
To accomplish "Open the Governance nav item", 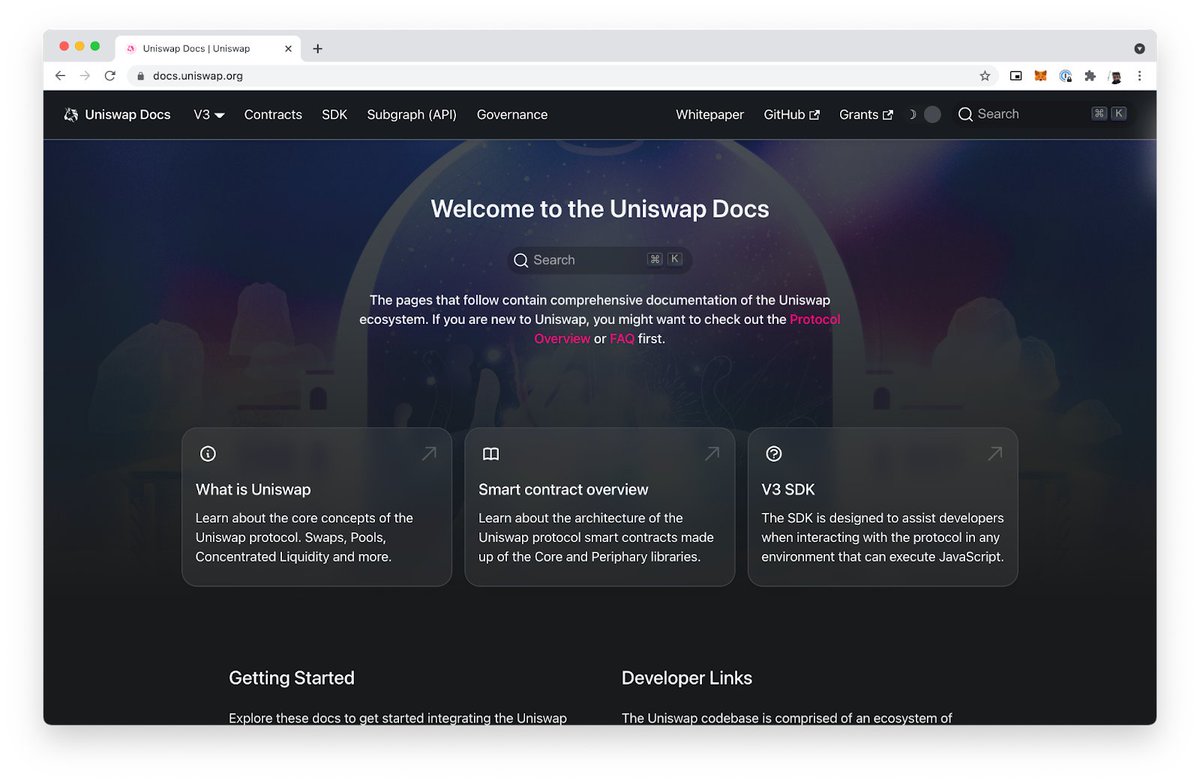I will pyautogui.click(x=512, y=115).
